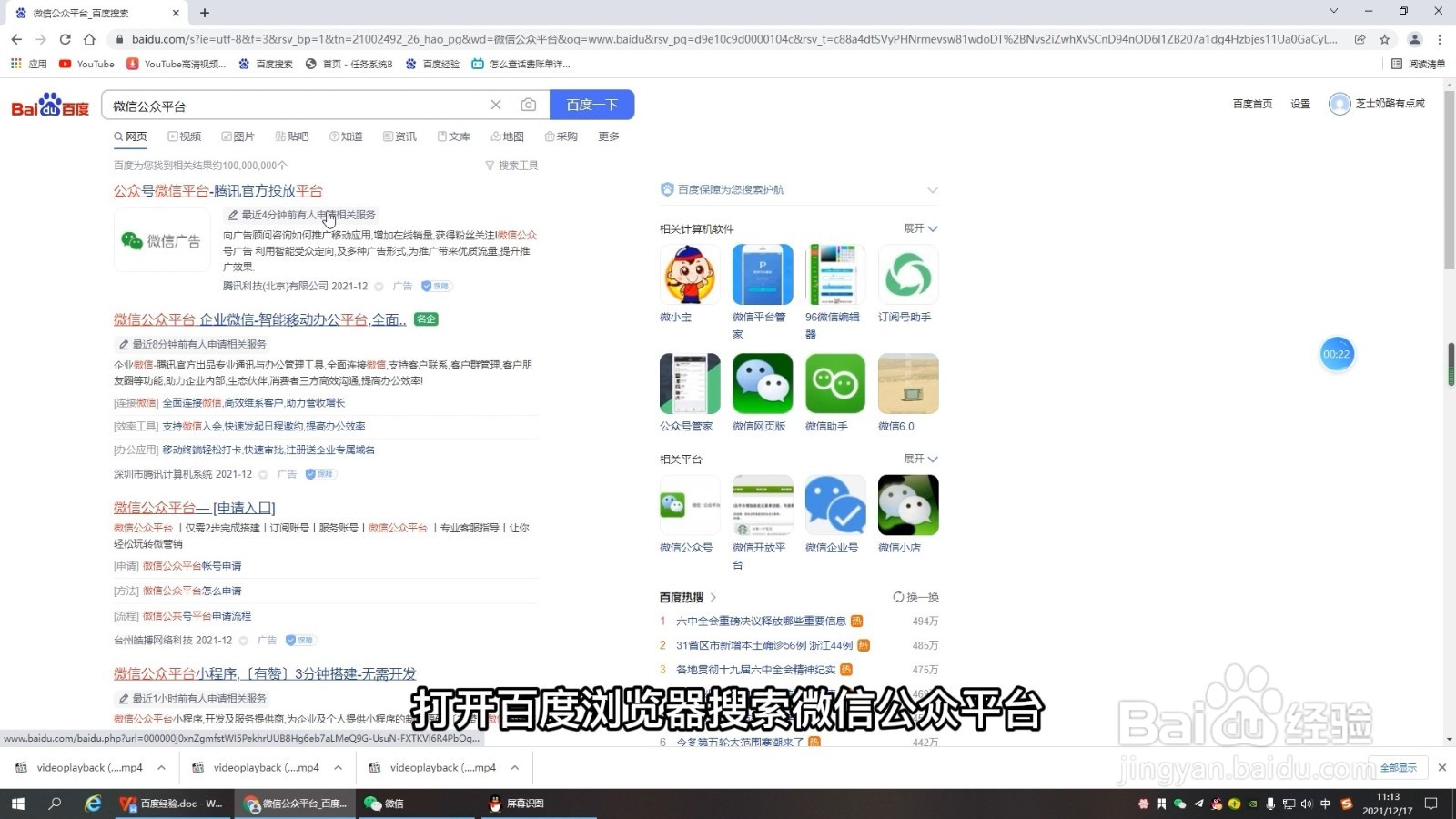Image resolution: width=1456 pixels, height=819 pixels.
Task: Open the 微信公众号 platform icon
Action: [x=690, y=505]
